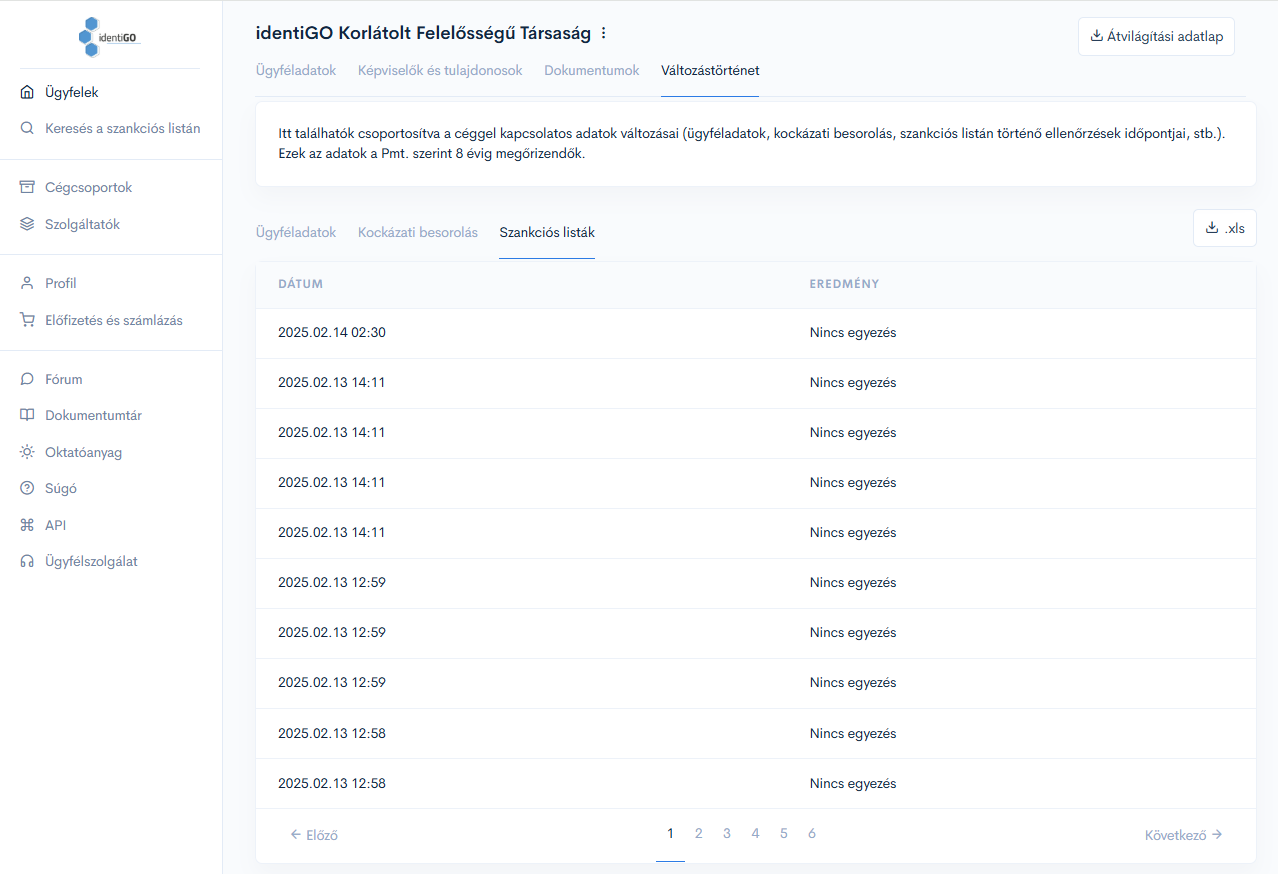Jump to page 4
Screen dimensions: 1278x874
tap(755, 833)
